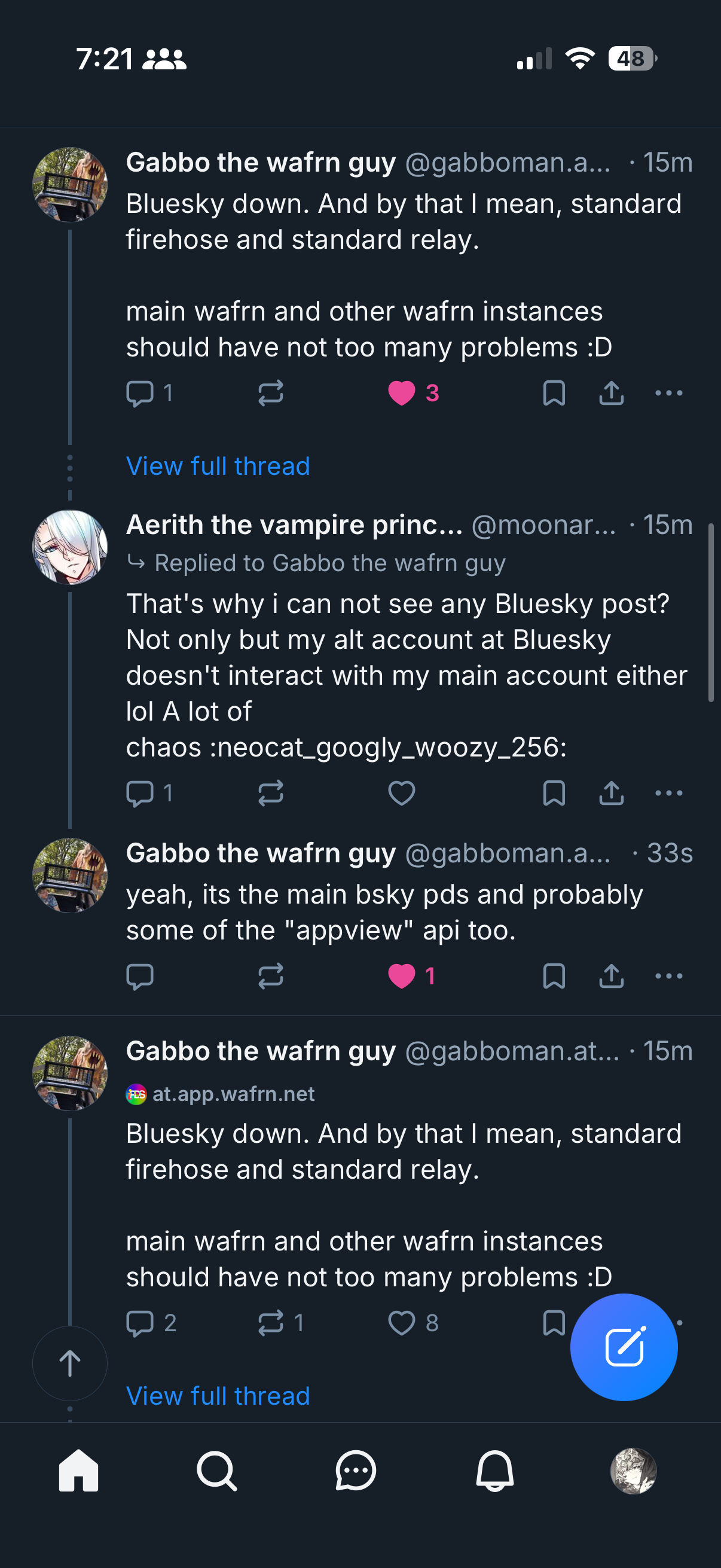The width and height of the screenshot is (721, 1568).
Task: Open more options on Gabbo's first post
Action: click(x=668, y=393)
